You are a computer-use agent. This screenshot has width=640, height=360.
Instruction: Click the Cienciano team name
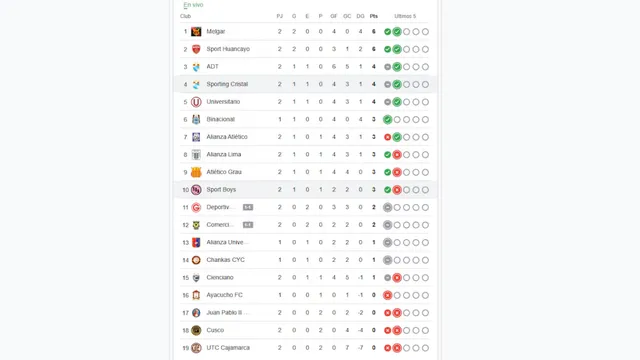point(220,277)
